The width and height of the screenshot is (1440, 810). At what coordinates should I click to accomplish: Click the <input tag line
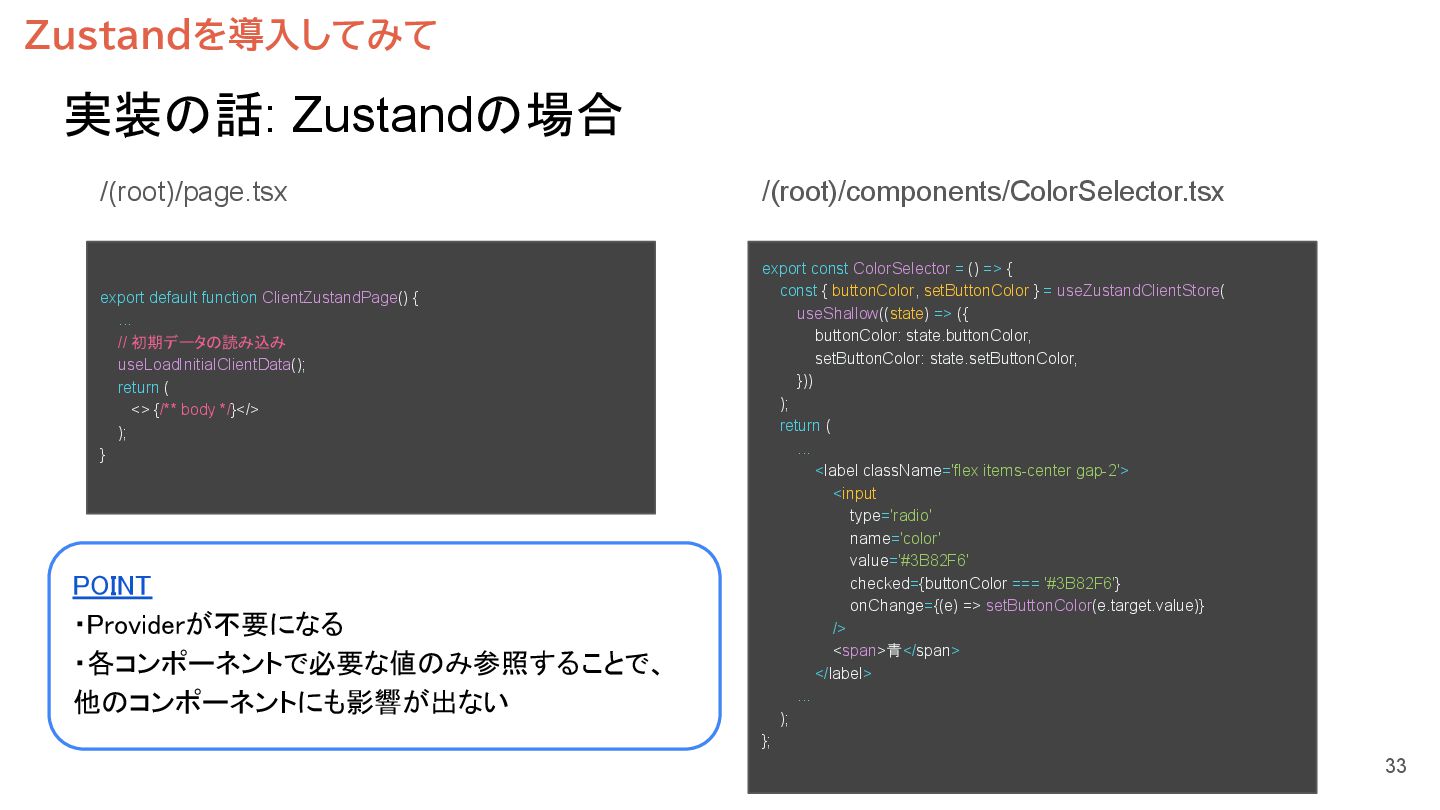854,493
